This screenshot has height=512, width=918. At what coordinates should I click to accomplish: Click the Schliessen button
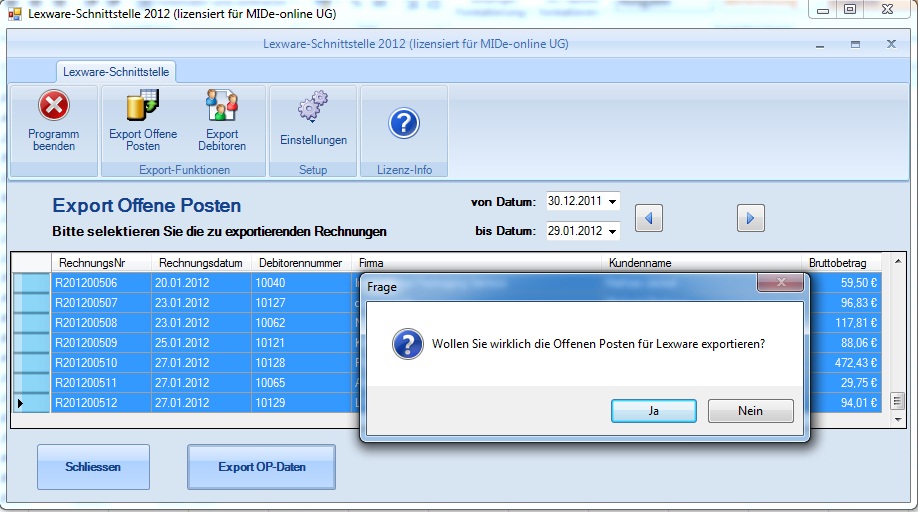coord(93,467)
